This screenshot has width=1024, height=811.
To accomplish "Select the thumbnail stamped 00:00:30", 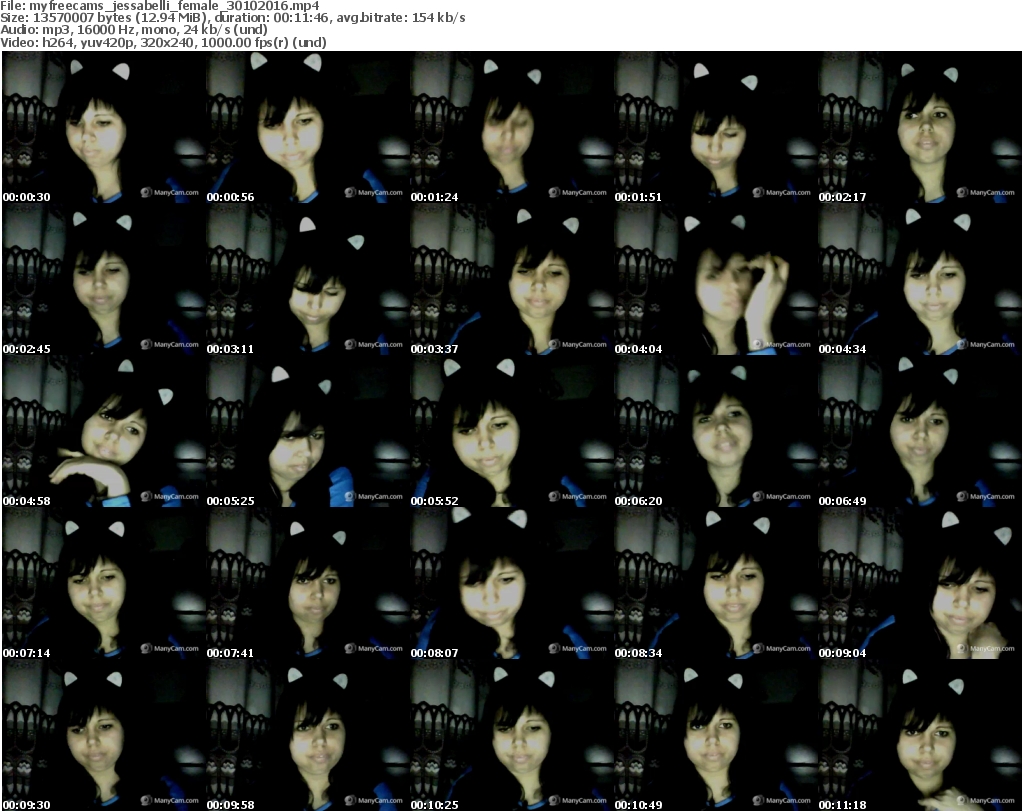I will pos(104,127).
